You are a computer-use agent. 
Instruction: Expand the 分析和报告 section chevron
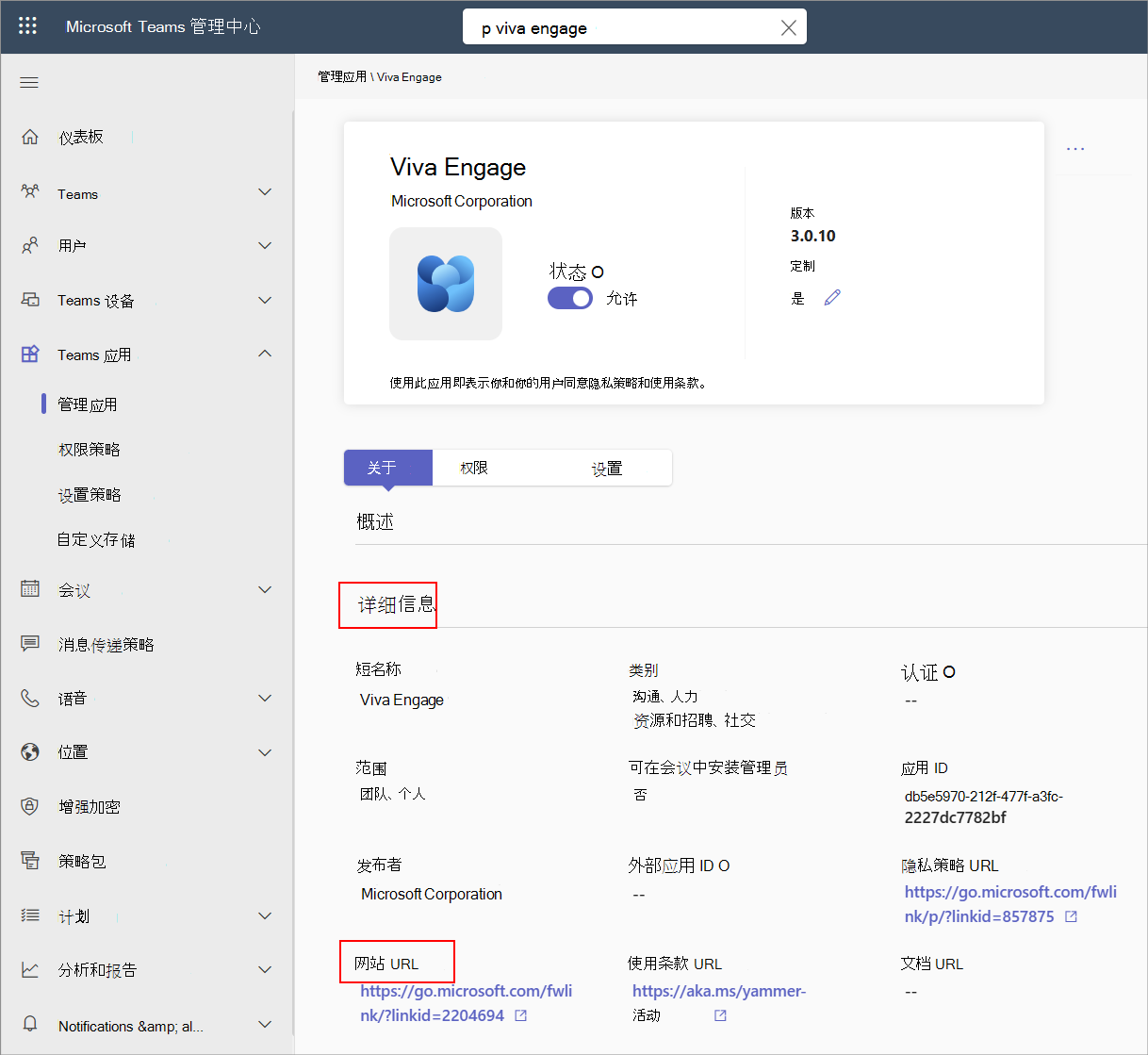point(265,969)
